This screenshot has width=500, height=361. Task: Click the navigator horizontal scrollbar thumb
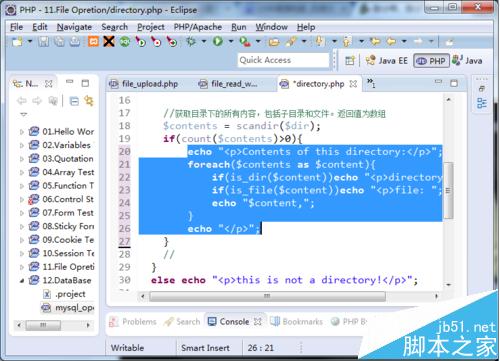(x=43, y=325)
